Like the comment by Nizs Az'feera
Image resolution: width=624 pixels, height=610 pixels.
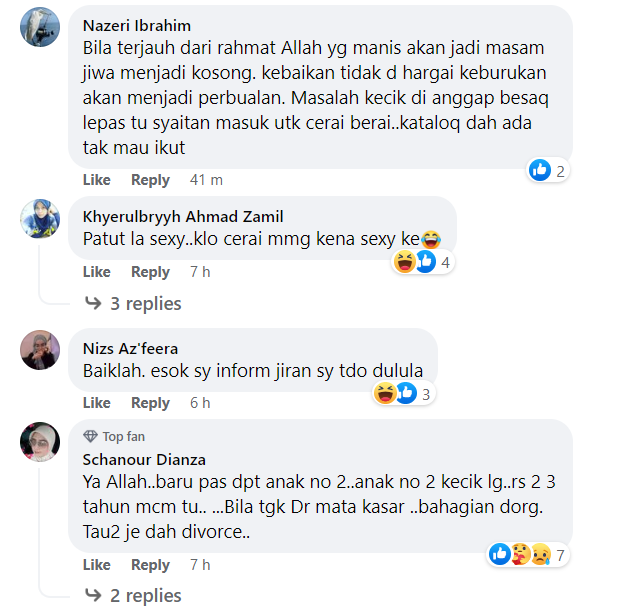click(97, 403)
